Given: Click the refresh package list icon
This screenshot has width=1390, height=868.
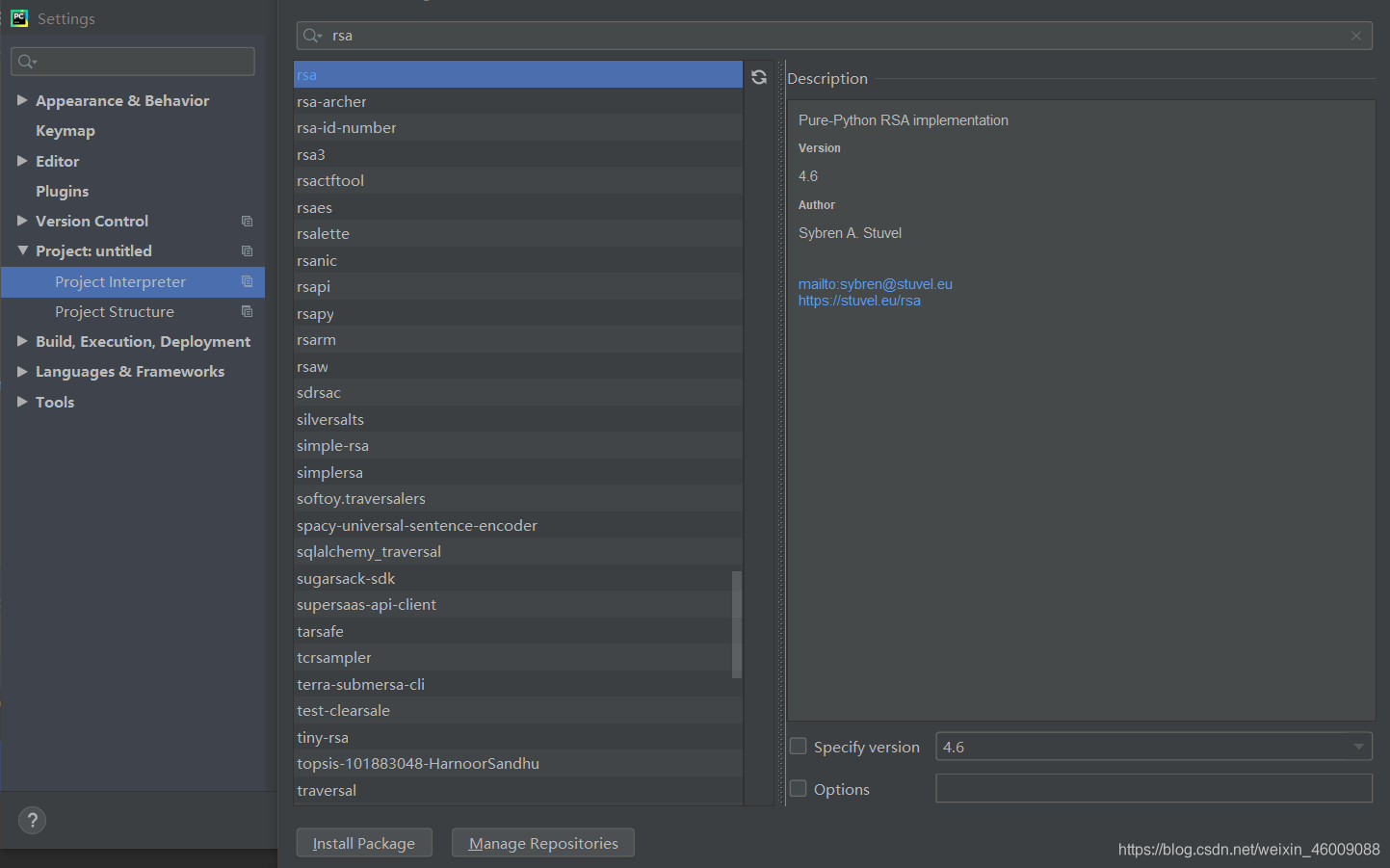Looking at the screenshot, I should (x=759, y=77).
